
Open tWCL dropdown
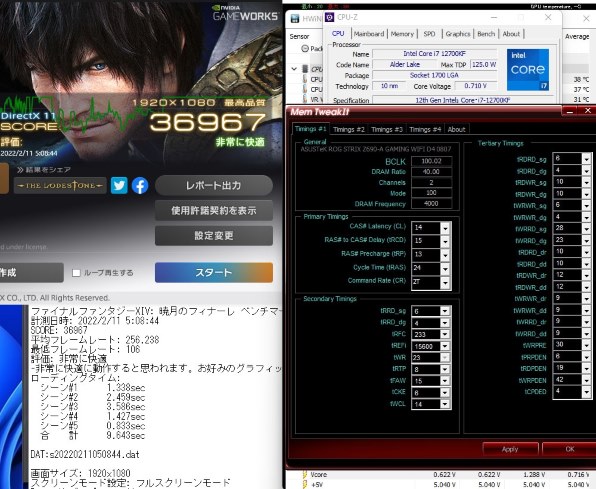point(444,404)
